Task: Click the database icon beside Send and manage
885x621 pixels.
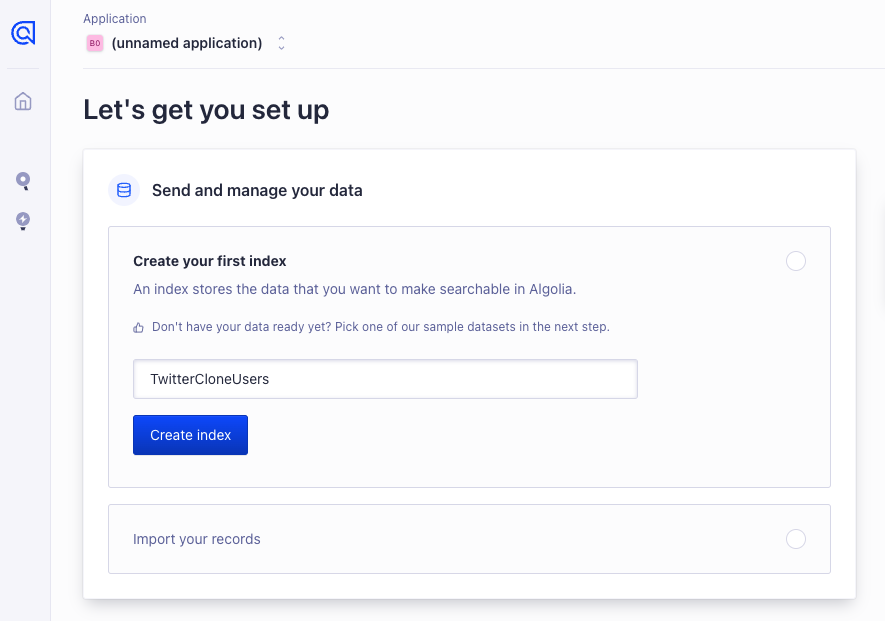Action: 124,190
